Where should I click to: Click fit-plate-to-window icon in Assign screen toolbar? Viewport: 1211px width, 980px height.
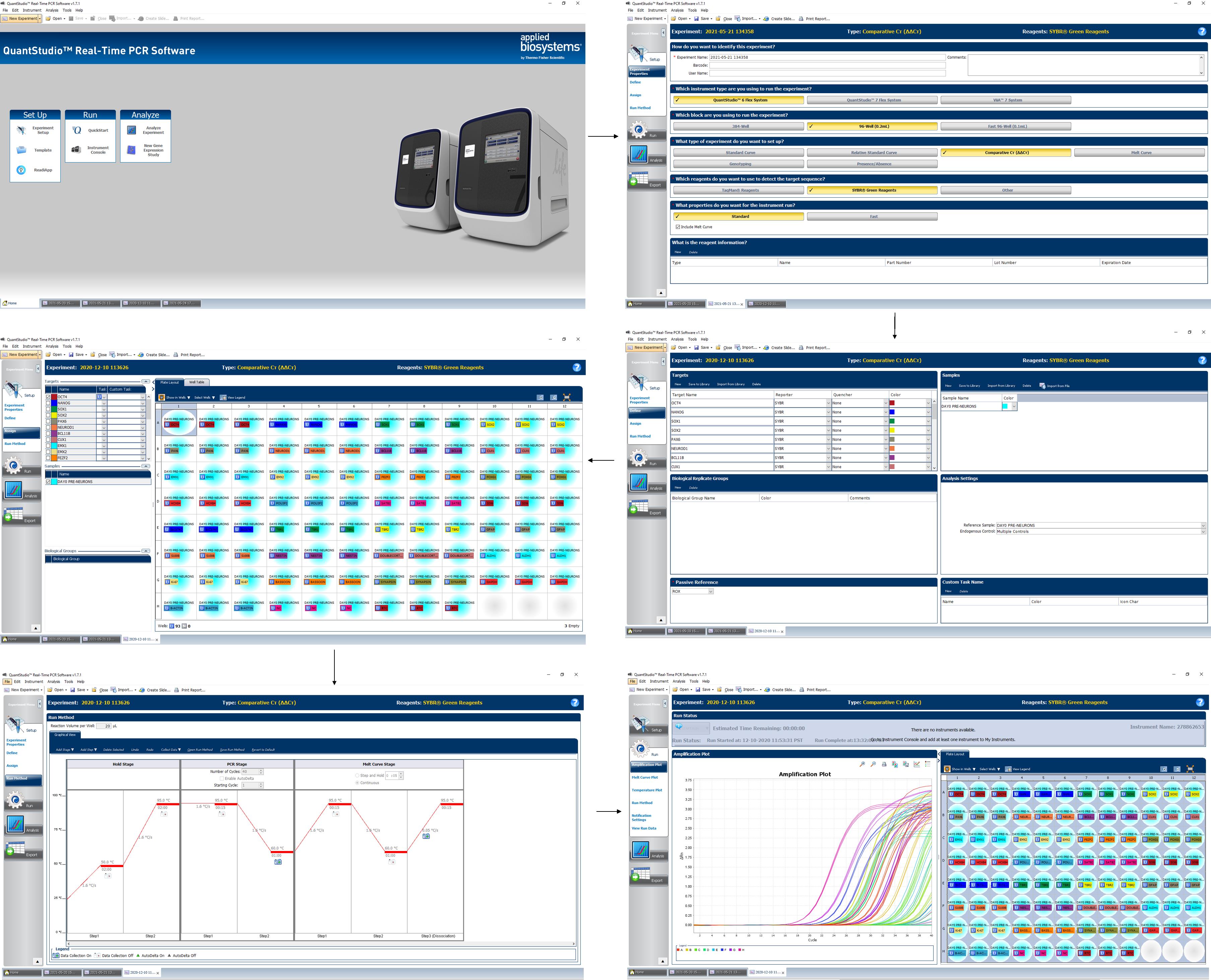567,397
